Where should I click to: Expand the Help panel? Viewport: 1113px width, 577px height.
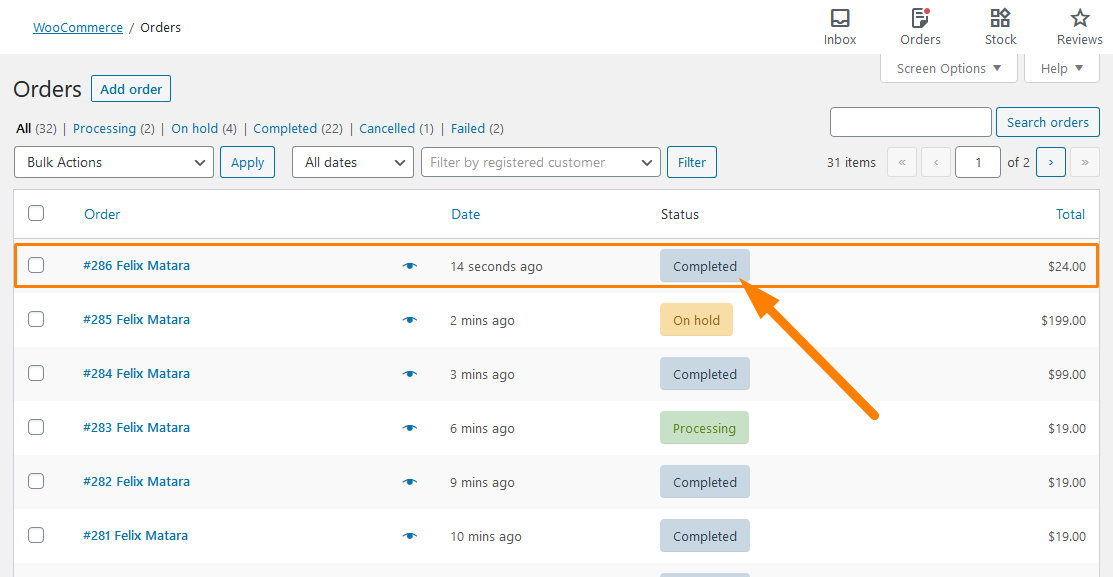click(1062, 68)
